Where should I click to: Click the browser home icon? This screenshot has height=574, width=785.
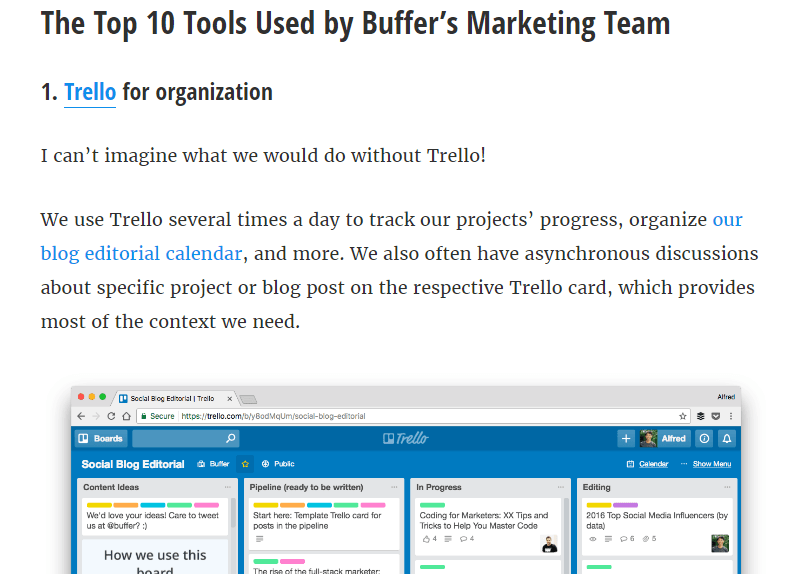click(126, 416)
